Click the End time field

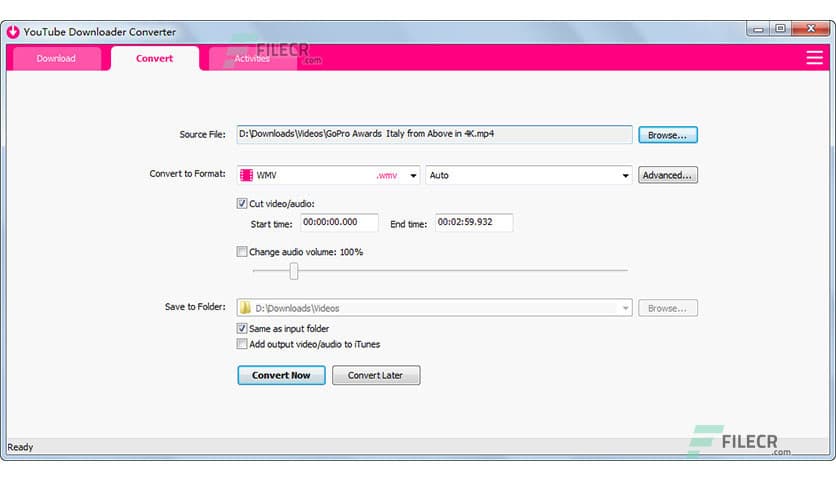tap(474, 222)
